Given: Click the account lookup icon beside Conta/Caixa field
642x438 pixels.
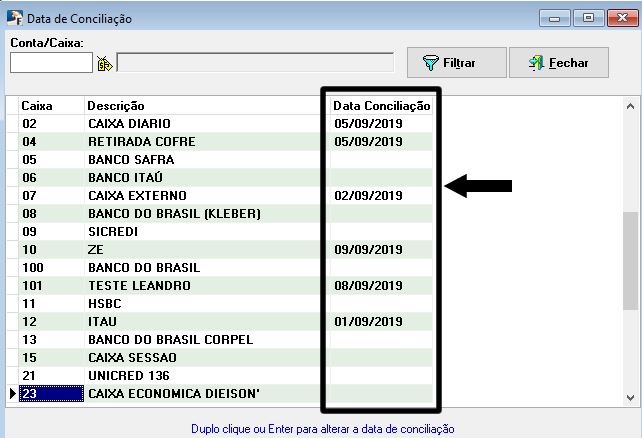Looking at the screenshot, I should tap(103, 63).
